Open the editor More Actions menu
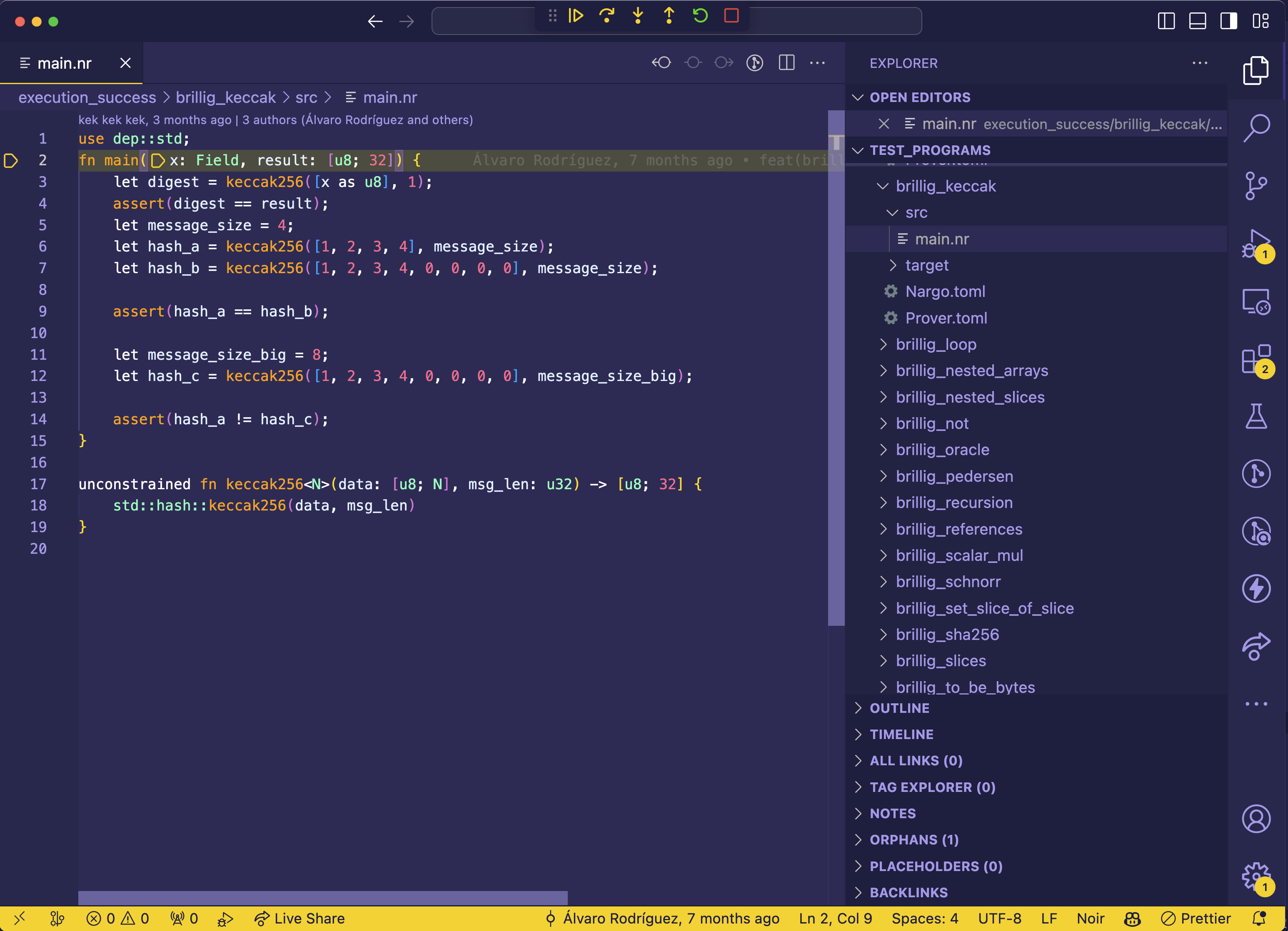The height and width of the screenshot is (931, 1288). tap(817, 63)
